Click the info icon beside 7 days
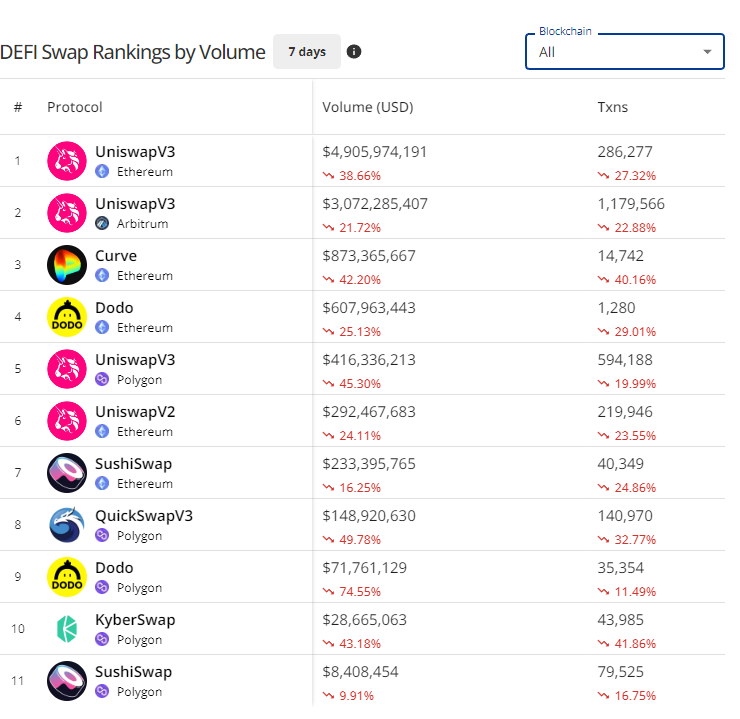This screenshot has width=740, height=719. 354,52
